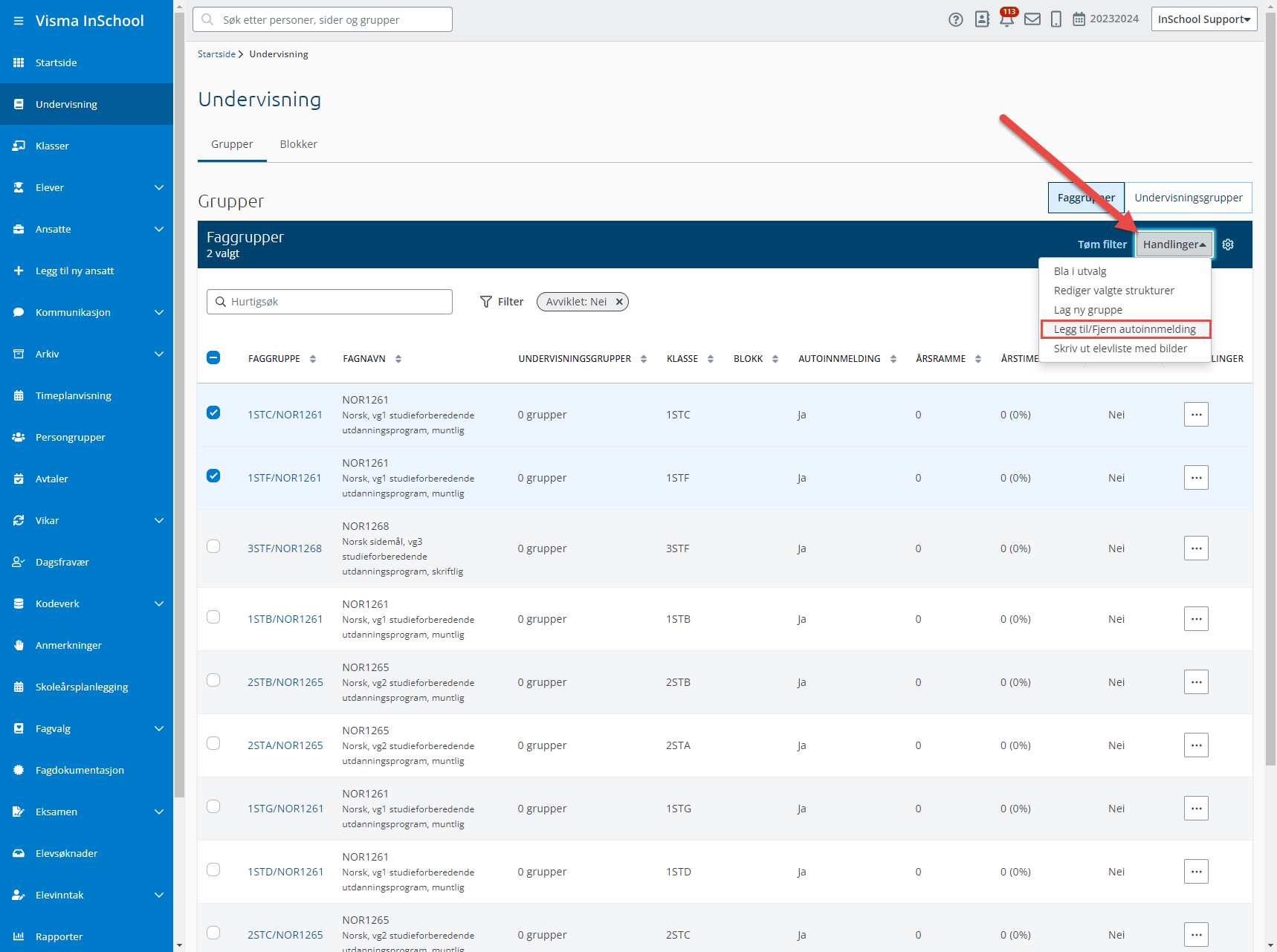
Task: Collapse the Handlinger dropdown
Action: pos(1174,245)
